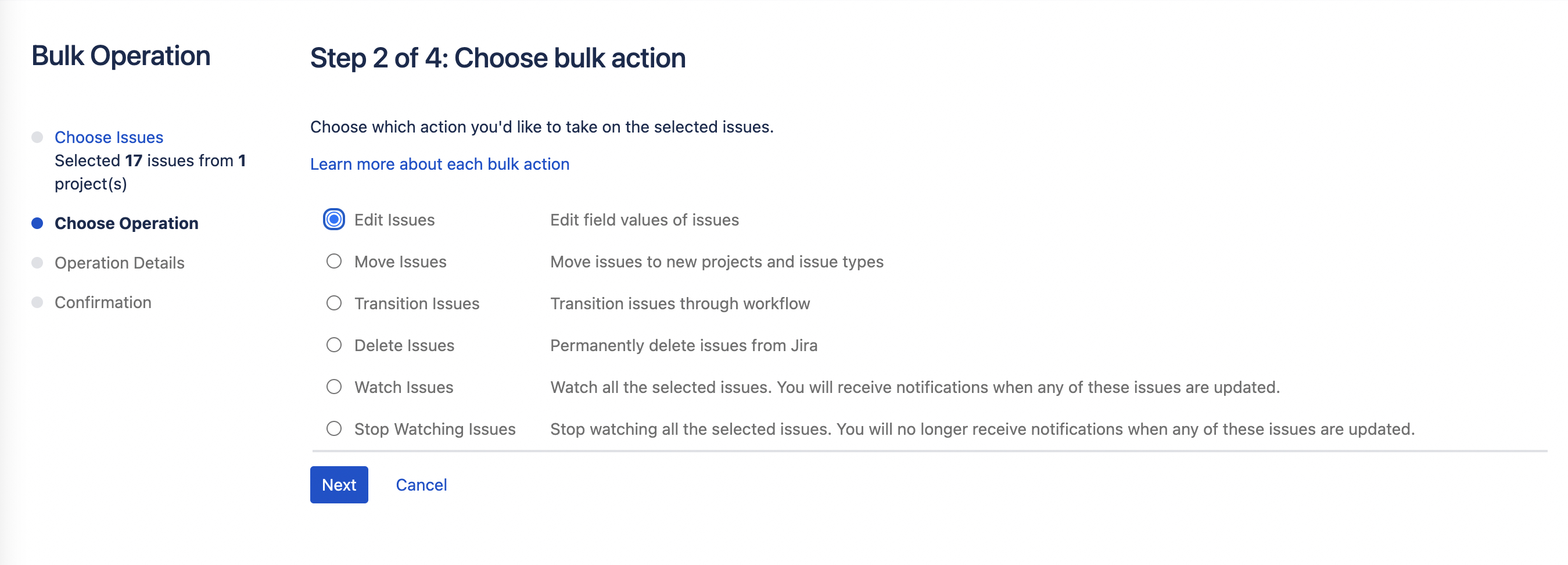Click the grey dot beside Operation Details

point(37,263)
